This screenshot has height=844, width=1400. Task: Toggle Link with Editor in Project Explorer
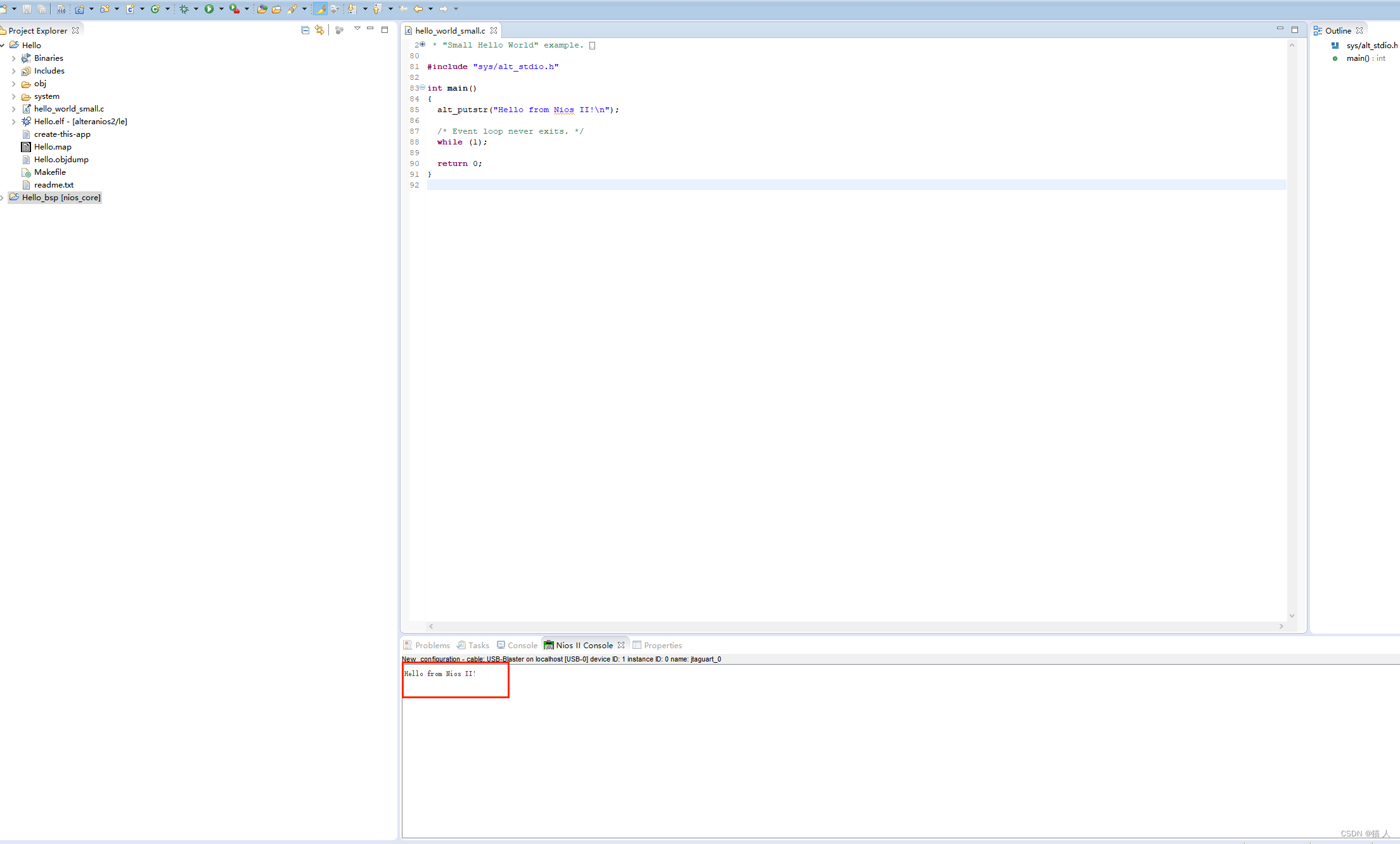(319, 30)
